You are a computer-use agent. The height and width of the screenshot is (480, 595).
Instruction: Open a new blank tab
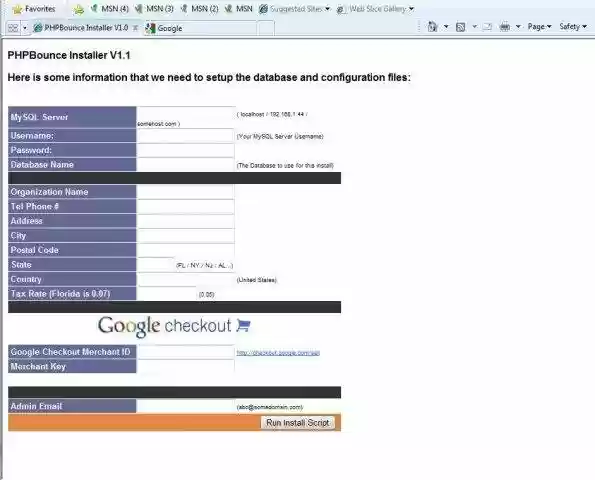pyautogui.click(x=266, y=28)
